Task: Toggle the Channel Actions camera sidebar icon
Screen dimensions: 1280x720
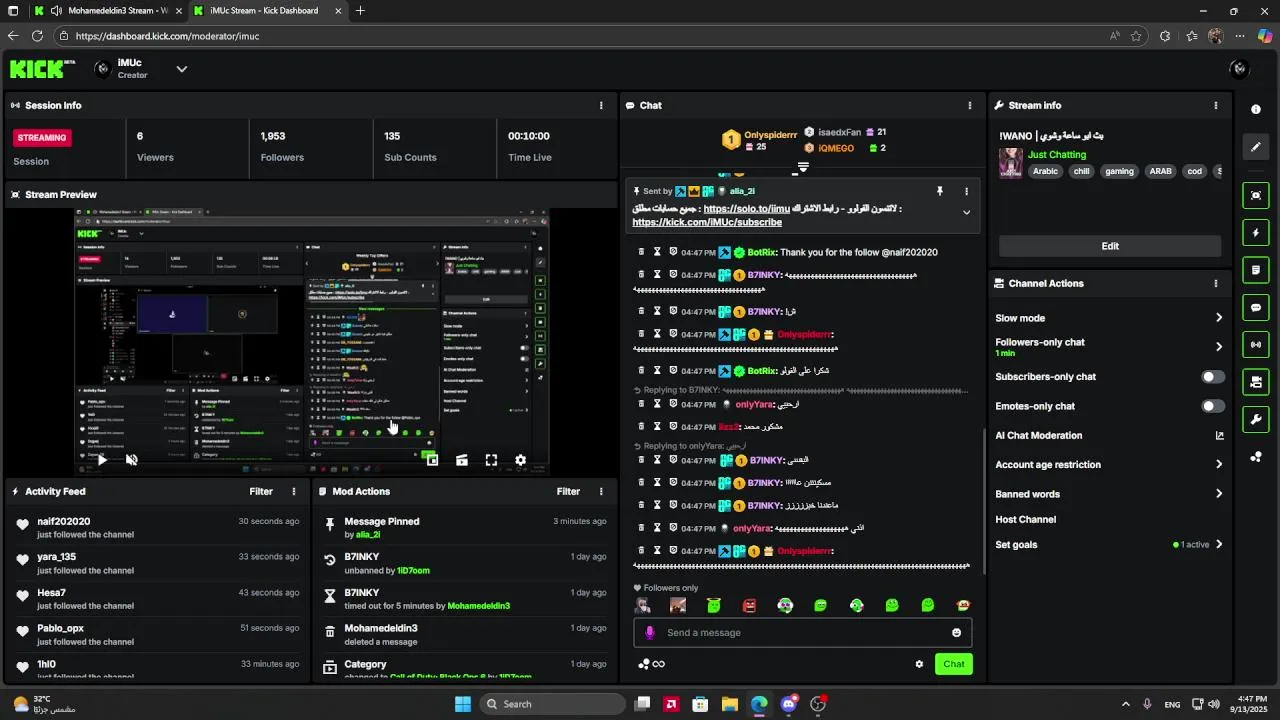Action: [1256, 382]
